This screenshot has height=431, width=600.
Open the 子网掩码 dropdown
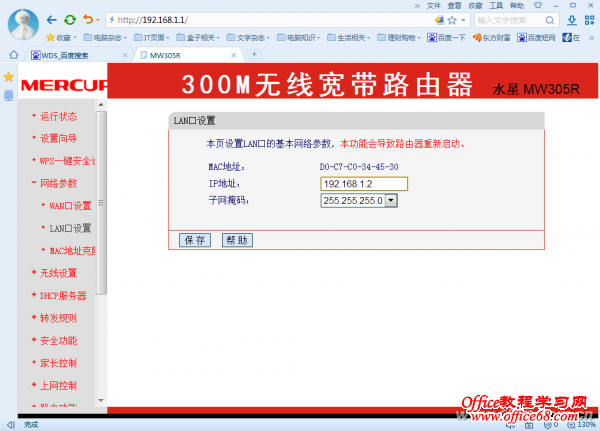pyautogui.click(x=359, y=200)
